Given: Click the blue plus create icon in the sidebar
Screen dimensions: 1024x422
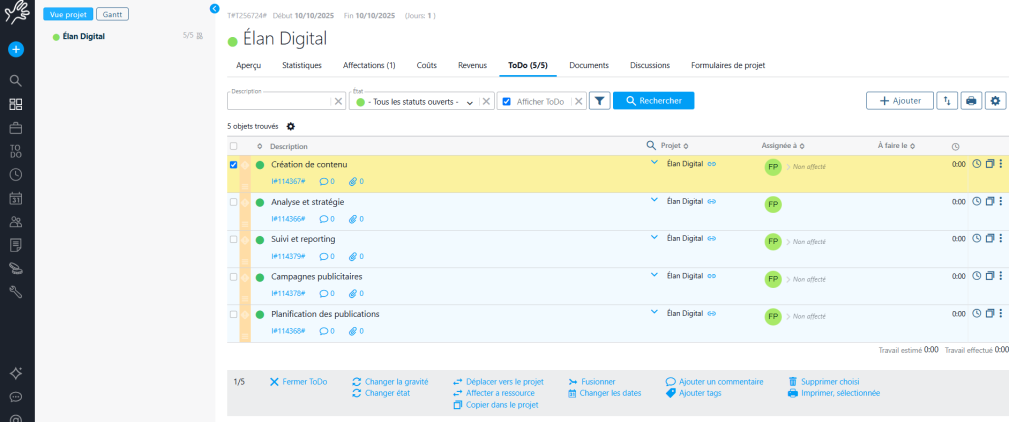Looking at the screenshot, I should [15, 49].
